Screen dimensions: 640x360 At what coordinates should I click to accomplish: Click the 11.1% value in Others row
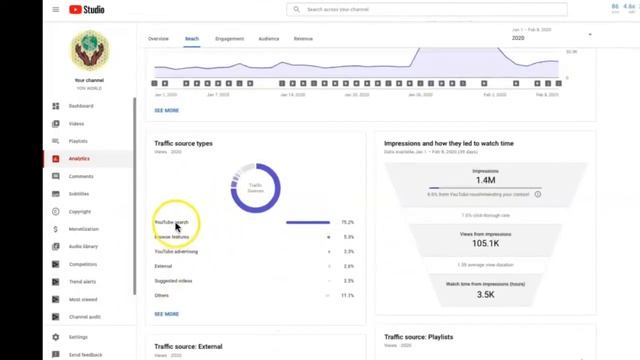[x=348, y=296]
